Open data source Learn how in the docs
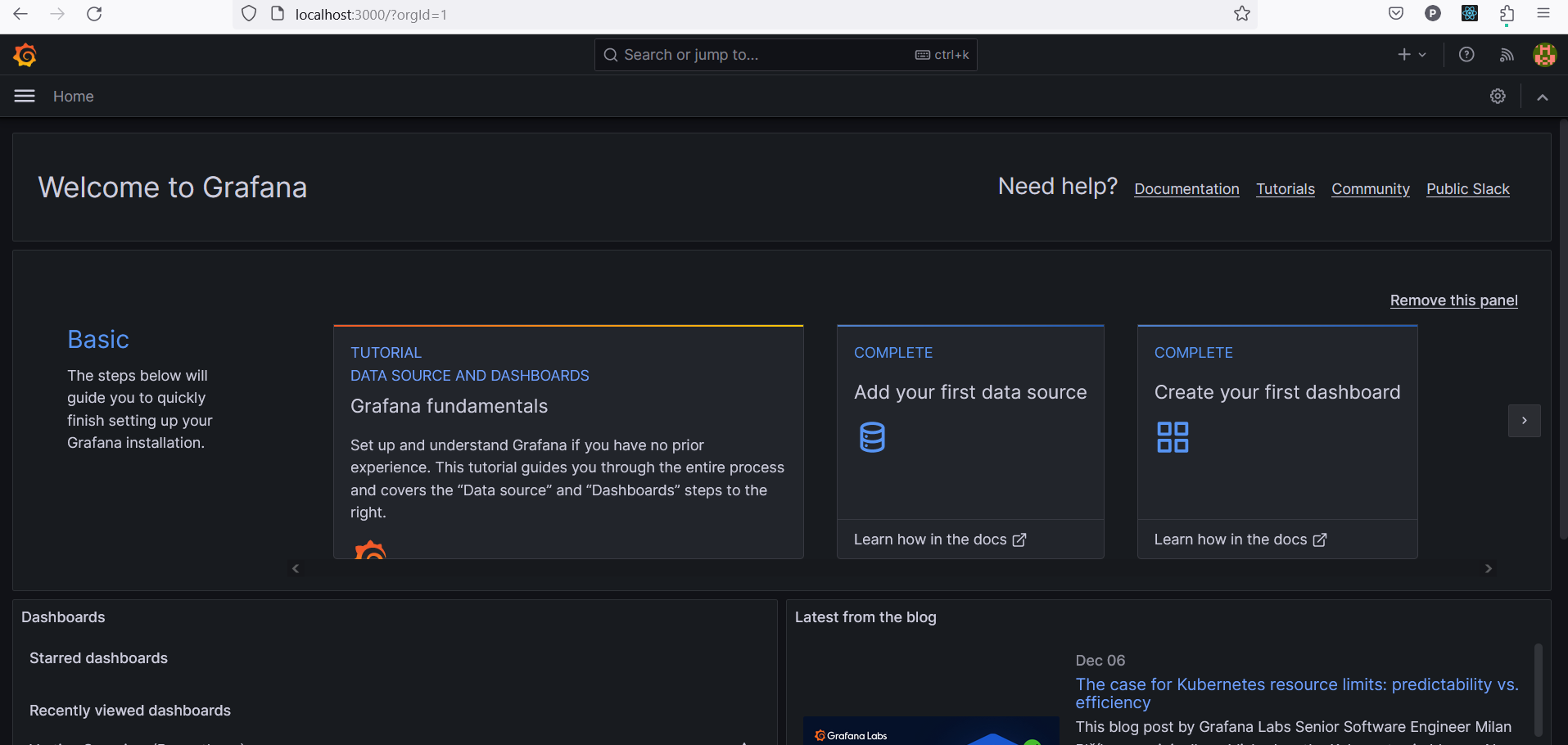 (x=940, y=540)
